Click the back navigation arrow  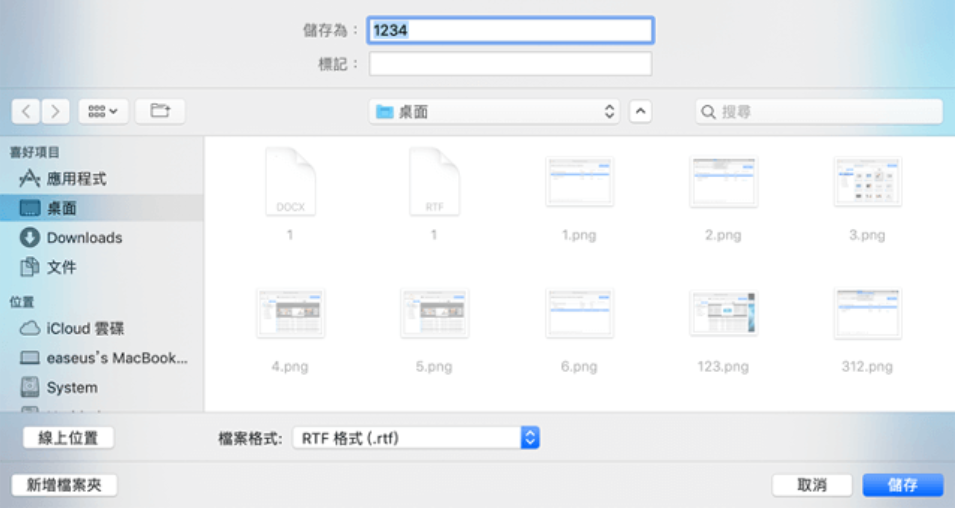click(x=26, y=111)
